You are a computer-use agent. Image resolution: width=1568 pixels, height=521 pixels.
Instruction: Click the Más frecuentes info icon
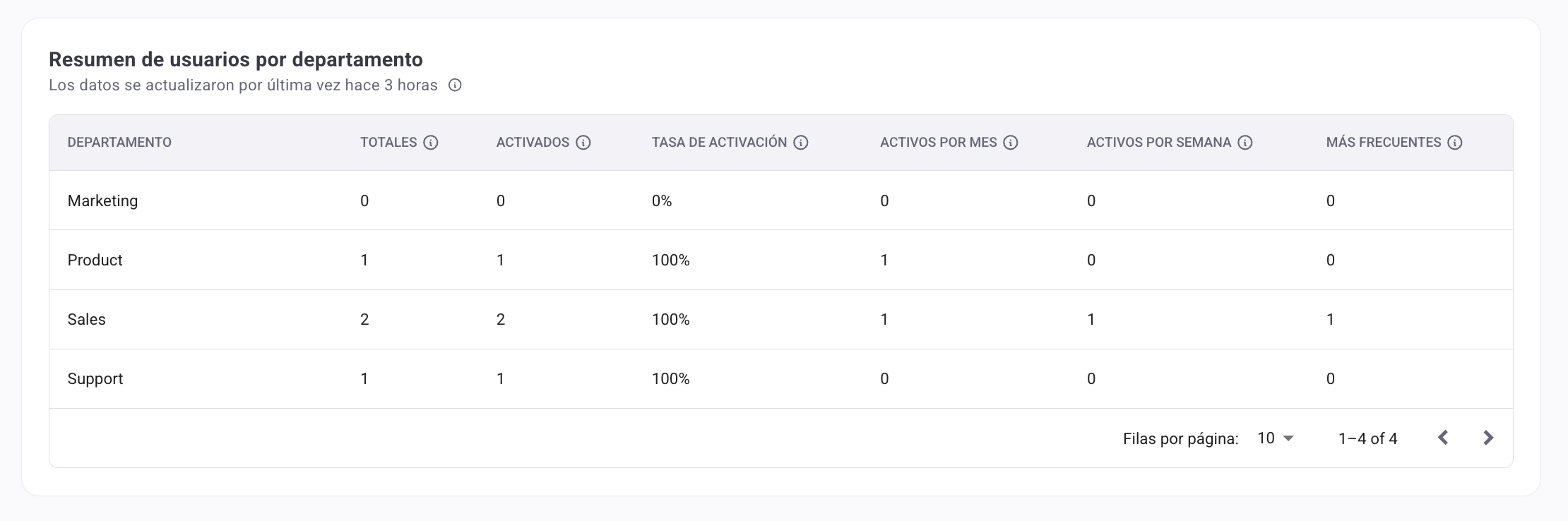point(1455,143)
